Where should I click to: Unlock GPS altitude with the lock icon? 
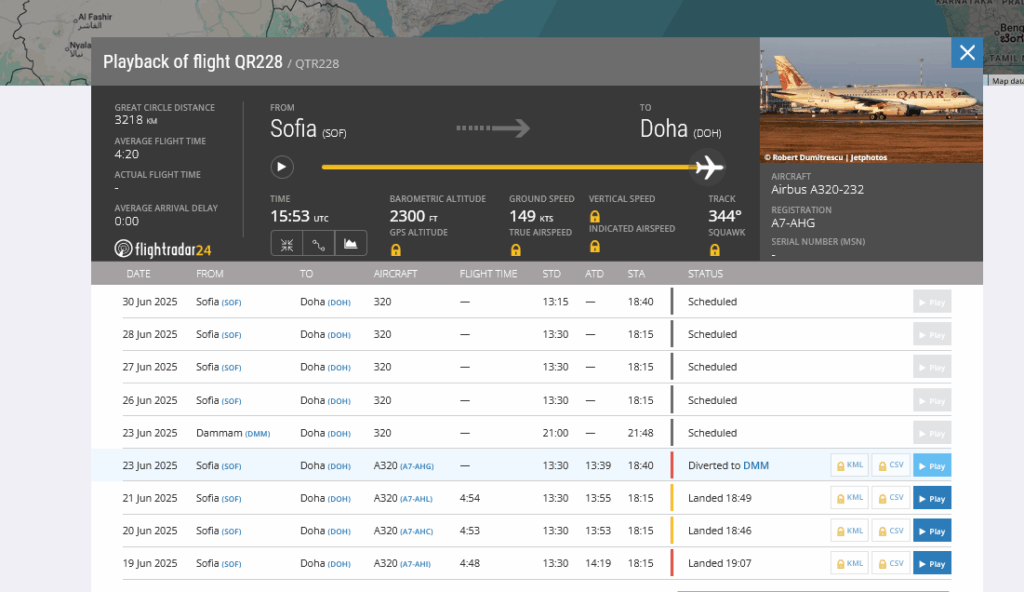[x=396, y=250]
